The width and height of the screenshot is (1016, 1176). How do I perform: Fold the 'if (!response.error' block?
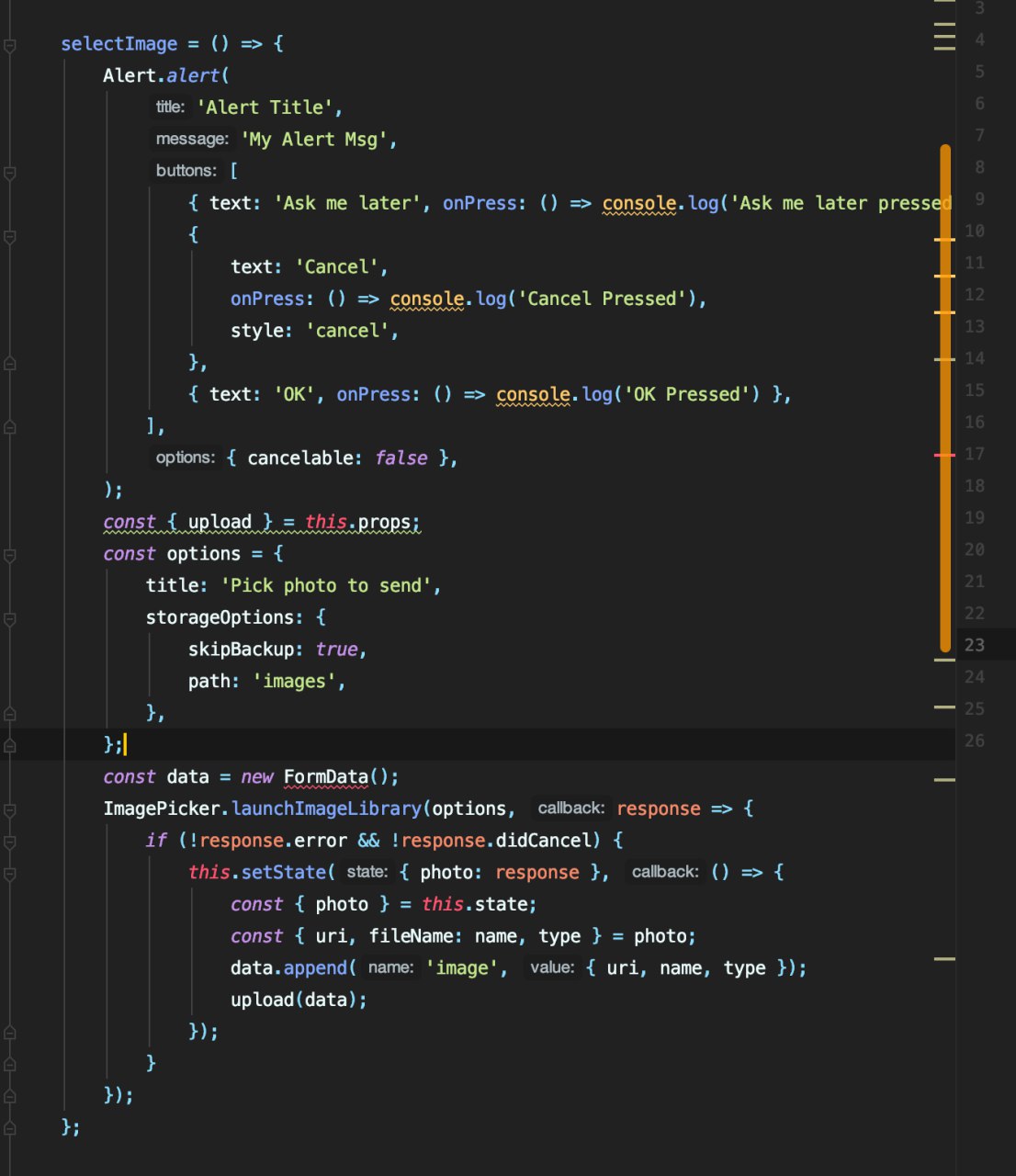[x=9, y=842]
